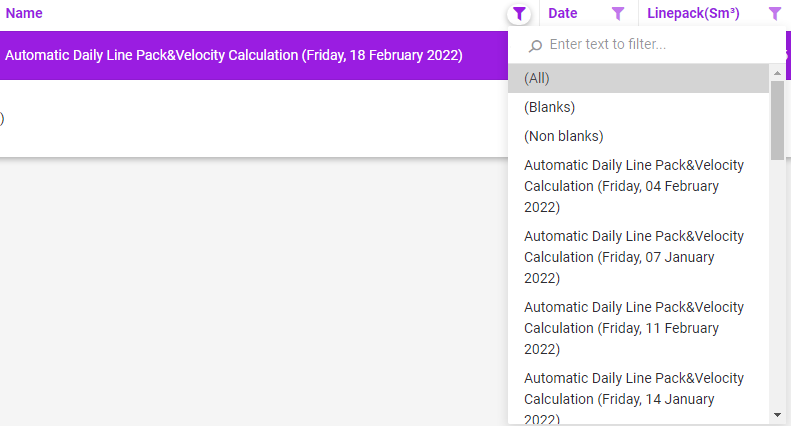Viewport: 791px width, 426px height.
Task: Open the Date column filter icon
Action: point(618,14)
